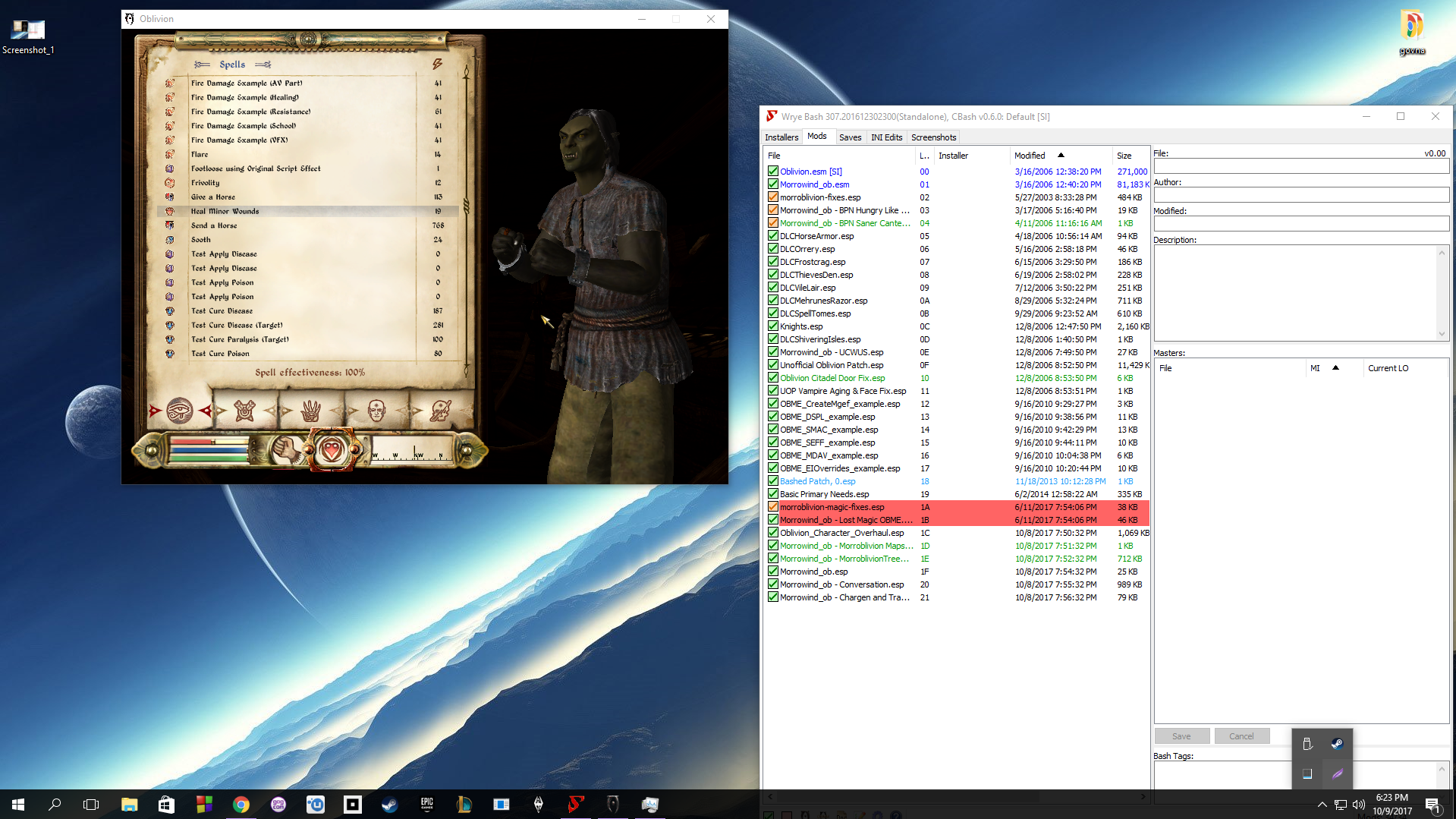
Task: Select the Heal Minor Wounds spell
Action: click(x=307, y=211)
